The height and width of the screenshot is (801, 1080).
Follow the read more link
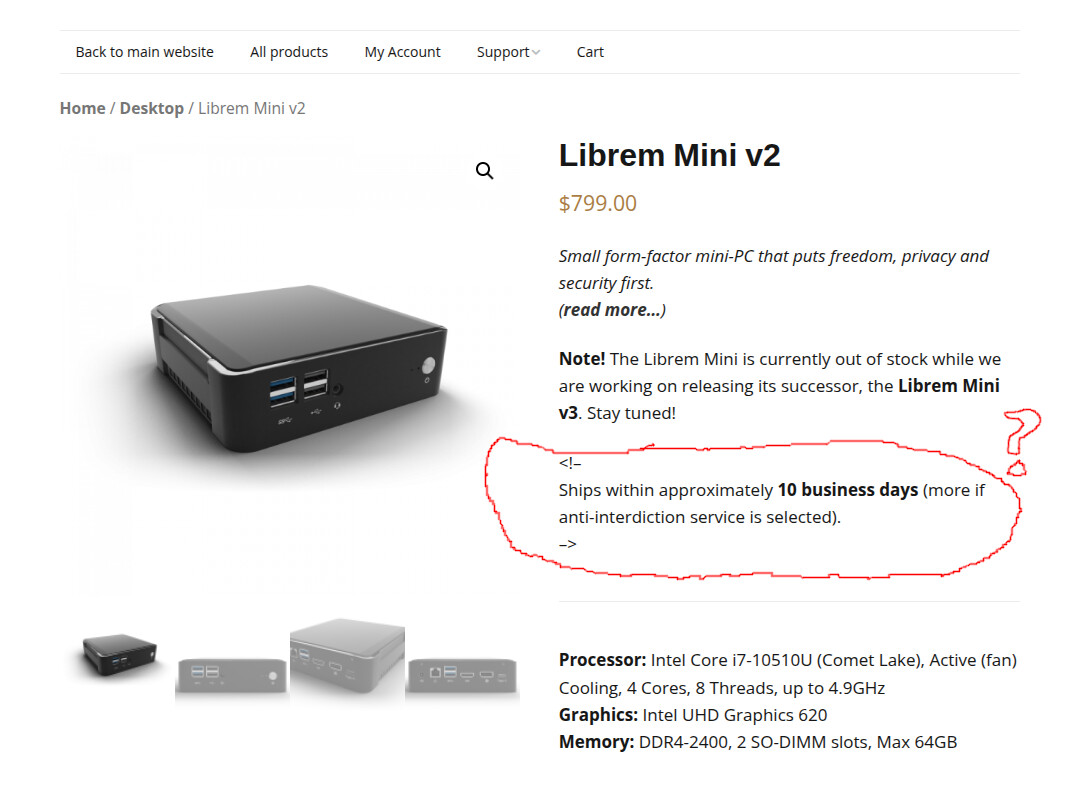click(612, 310)
